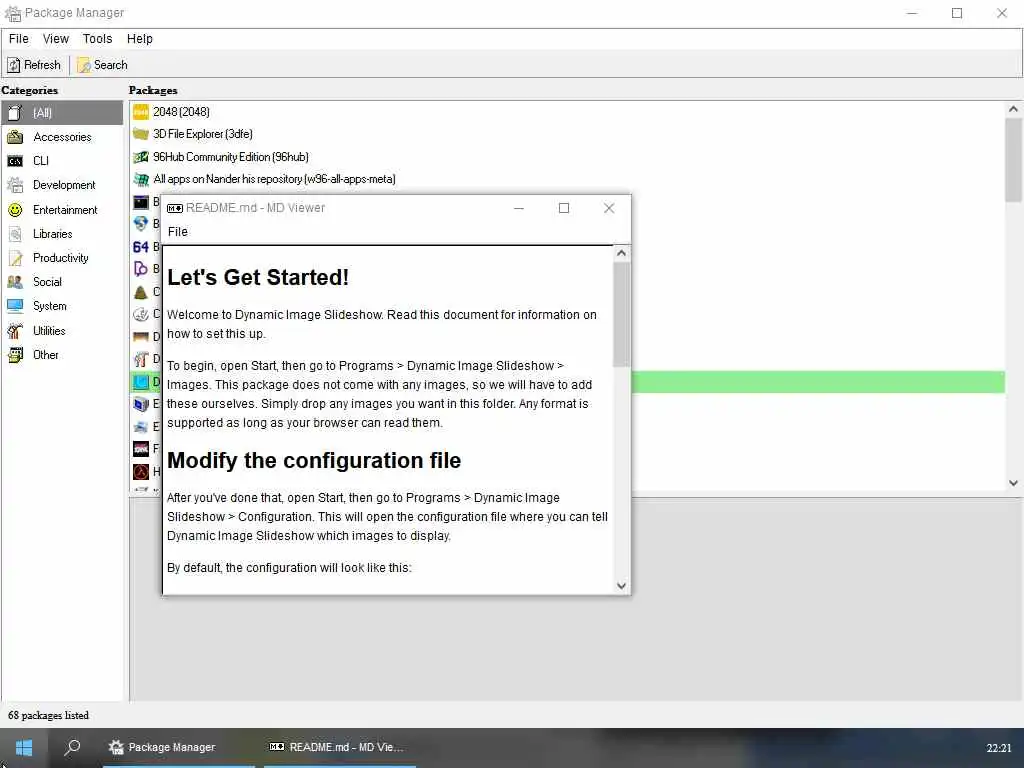Minimize the README.md MD Viewer window

click(x=519, y=208)
